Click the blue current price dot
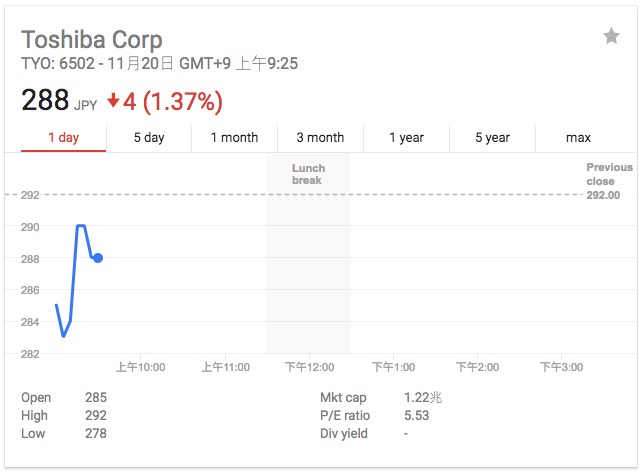The image size is (642, 472). (x=98, y=258)
